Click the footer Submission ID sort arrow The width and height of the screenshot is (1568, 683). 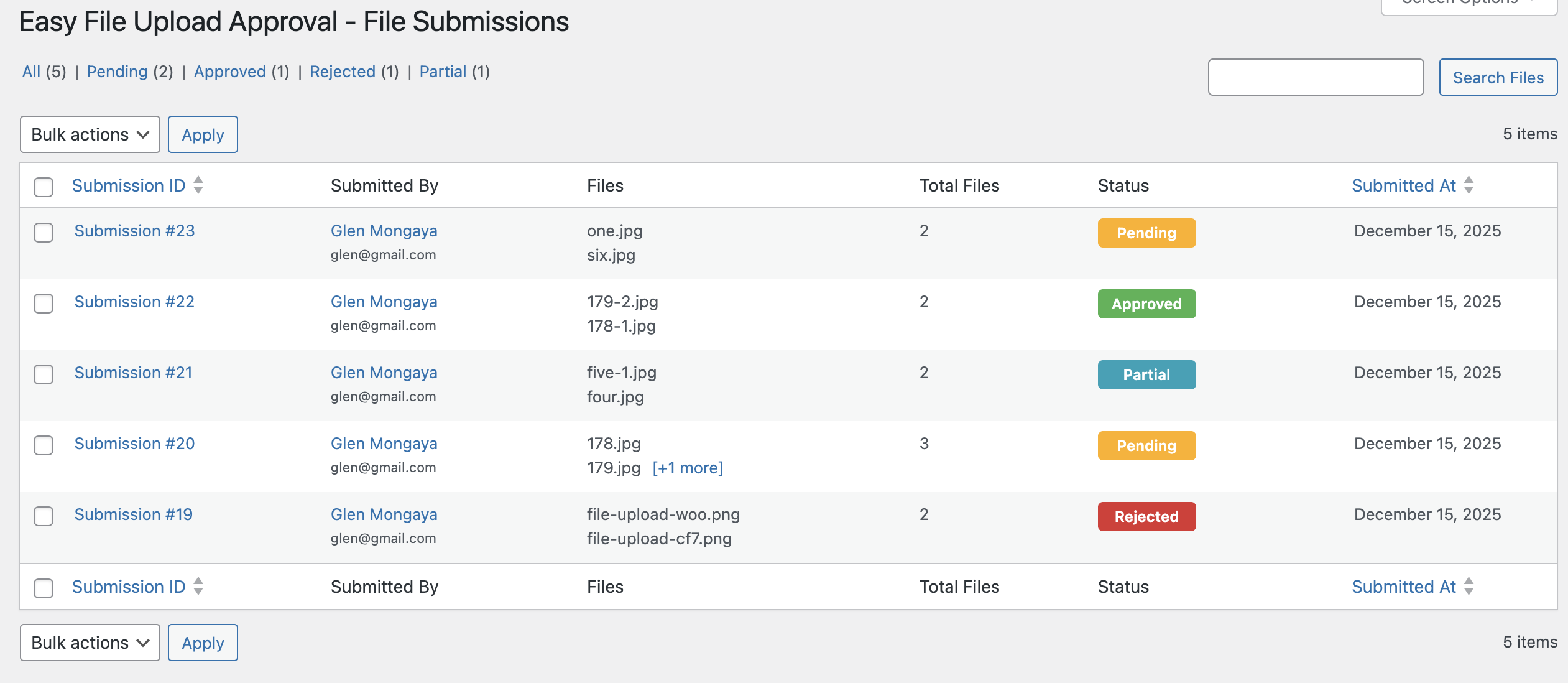click(x=199, y=587)
